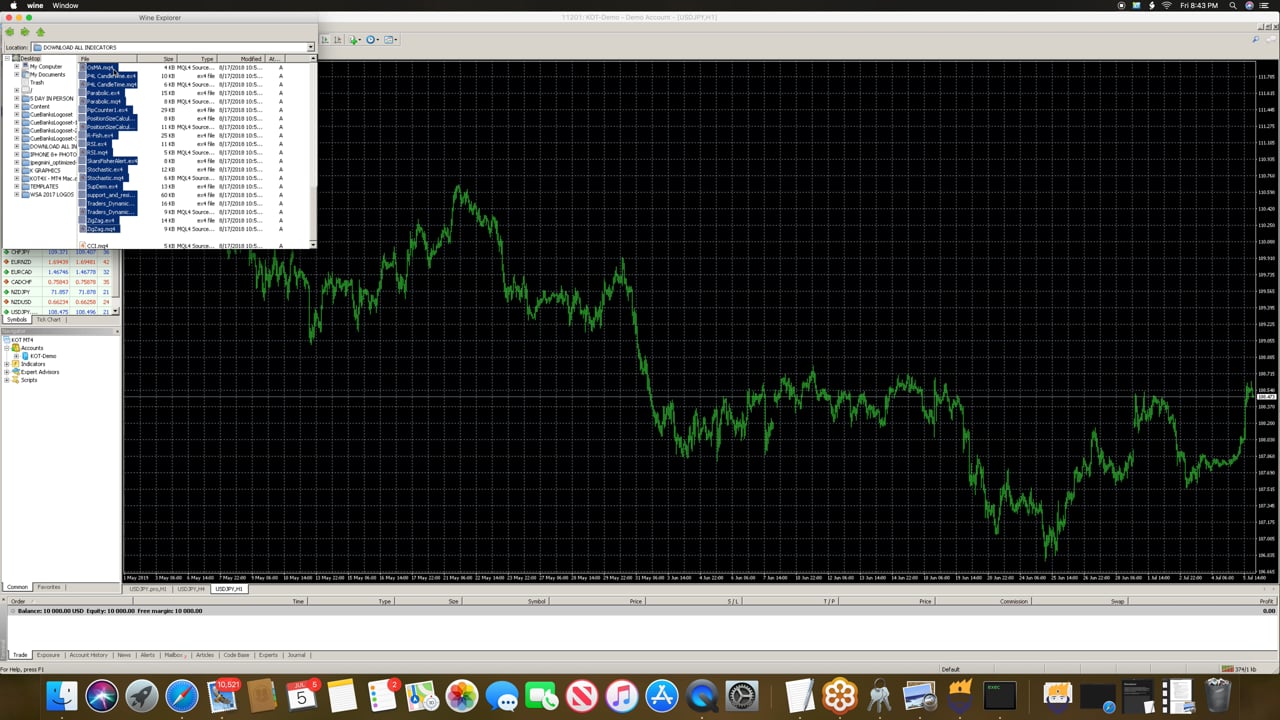Expand the KOT-Demo account node
Viewport: 1280px width, 720px height.
tap(15, 356)
